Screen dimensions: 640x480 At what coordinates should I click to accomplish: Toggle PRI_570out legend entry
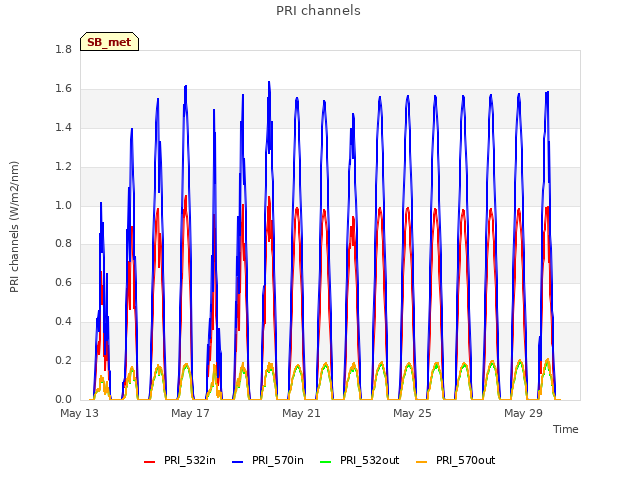pyautogui.click(x=456, y=460)
